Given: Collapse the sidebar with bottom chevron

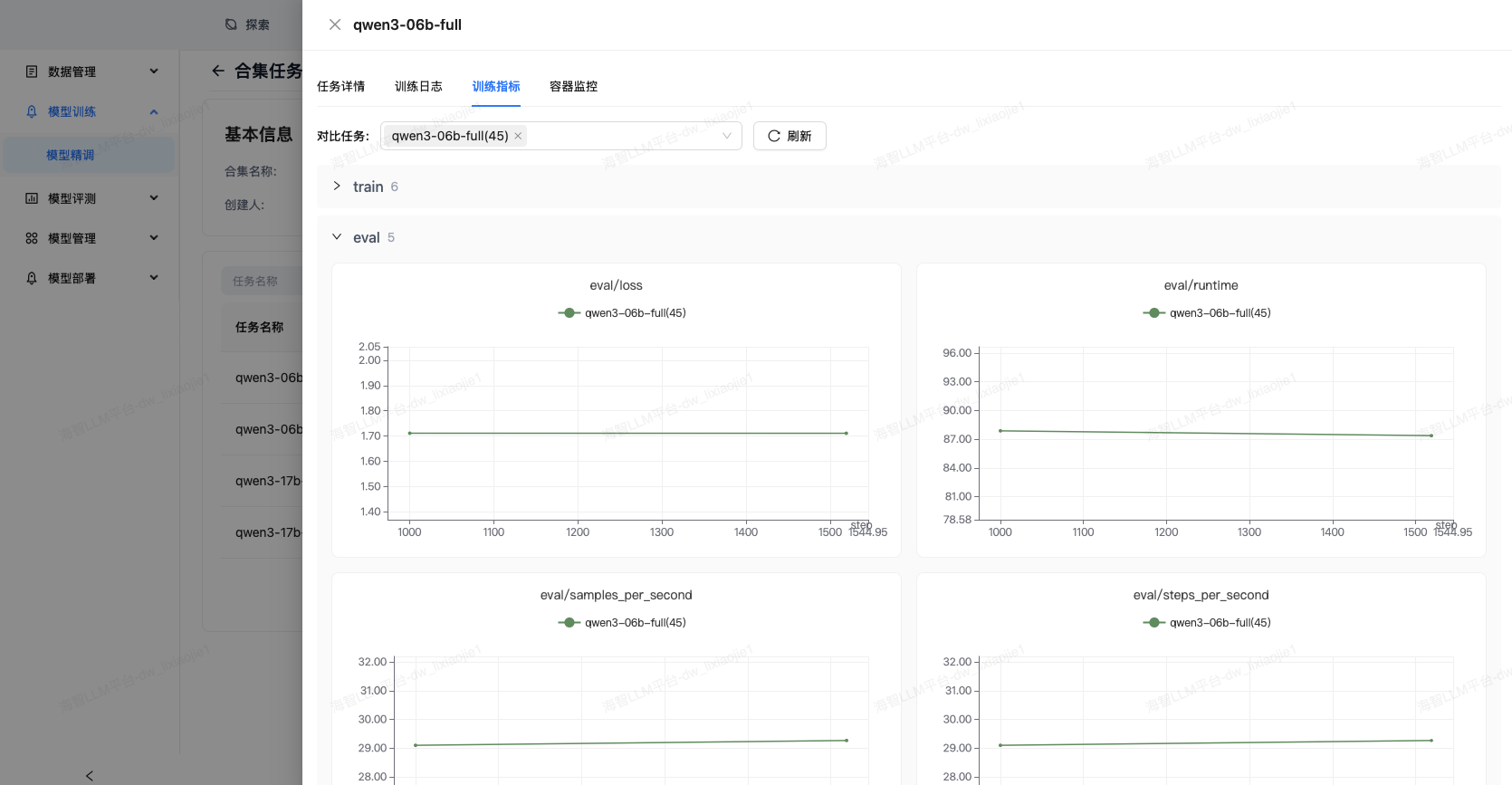Looking at the screenshot, I should coord(89,775).
